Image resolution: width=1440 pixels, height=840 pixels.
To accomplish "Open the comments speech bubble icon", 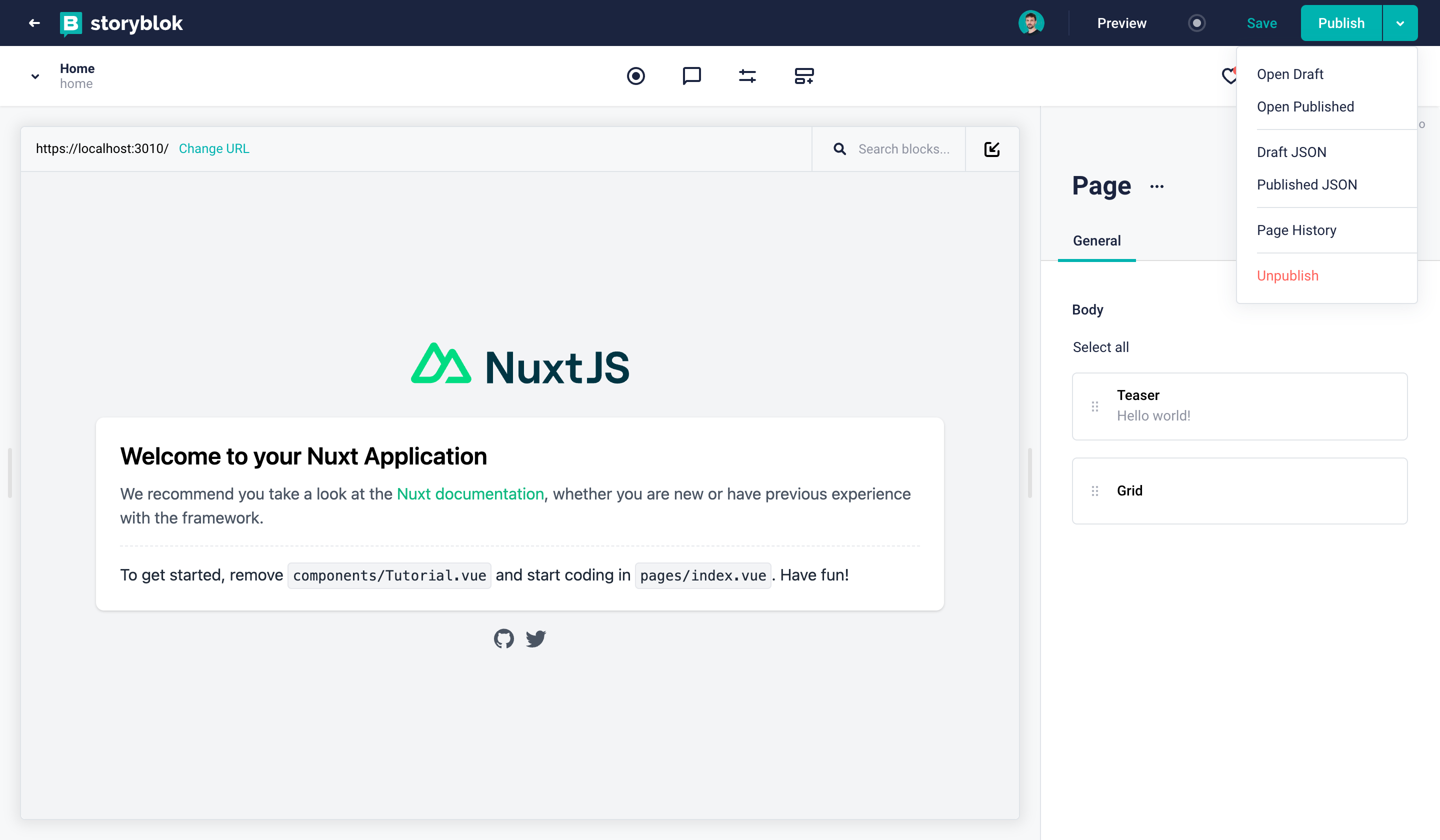I will (691, 76).
